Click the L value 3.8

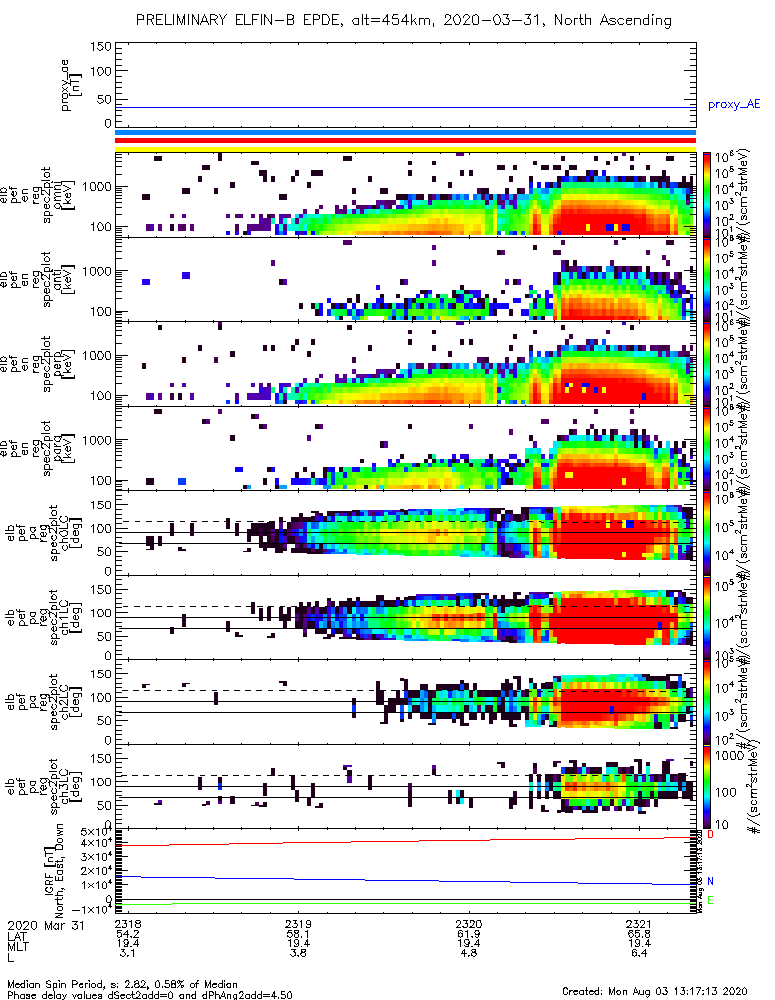point(298,953)
